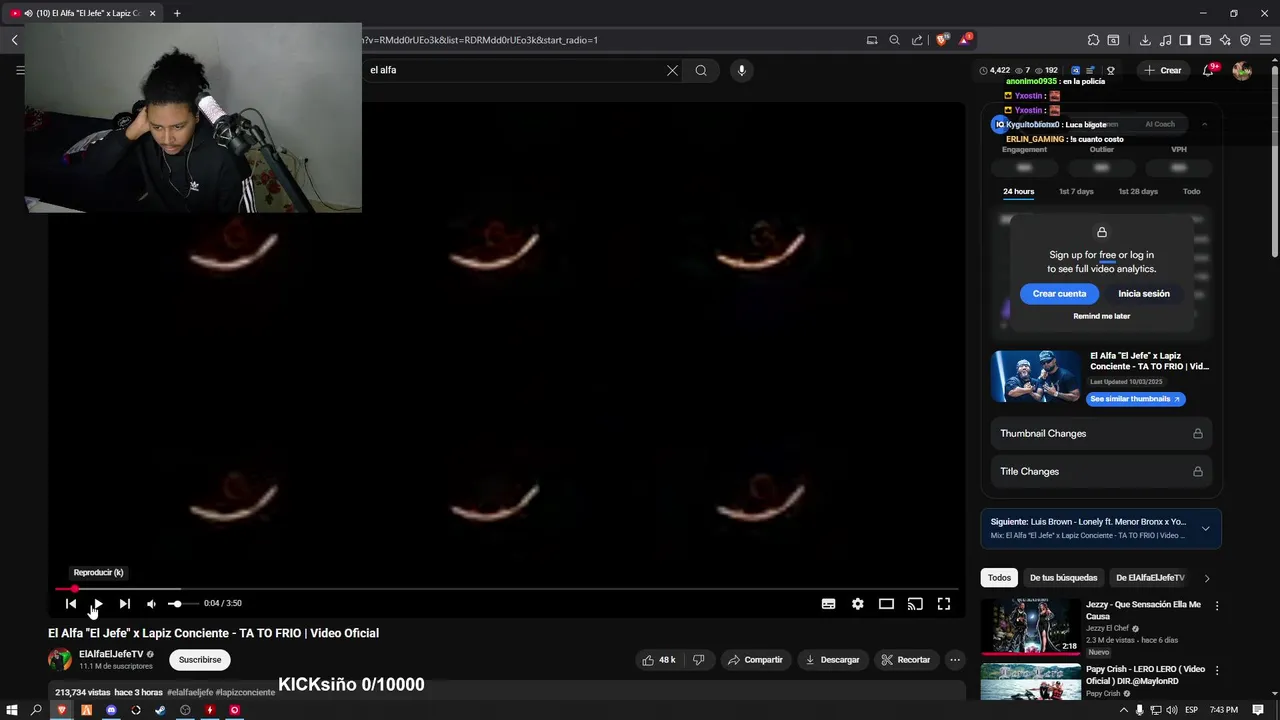Open Brave Leo AI sparkle icon

coord(1225,40)
